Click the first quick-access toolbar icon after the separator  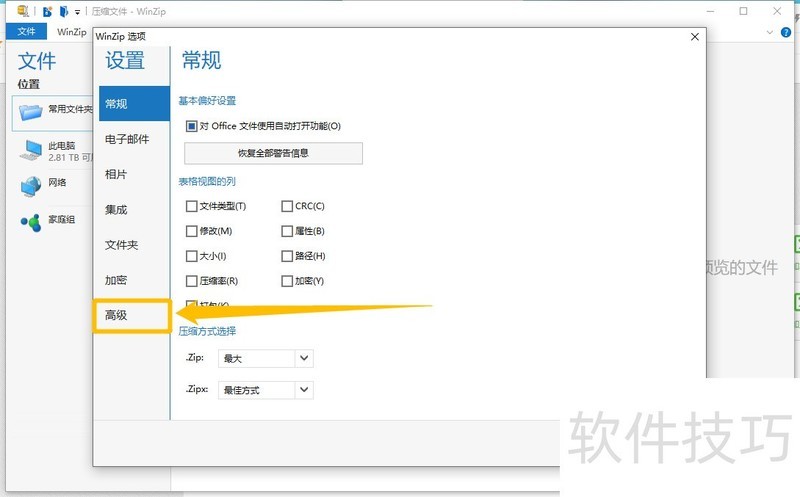(x=47, y=11)
